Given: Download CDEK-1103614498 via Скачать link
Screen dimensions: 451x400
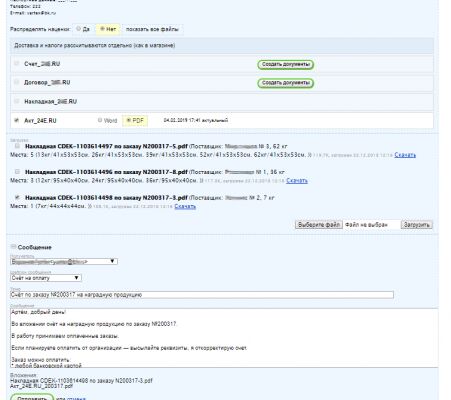Looking at the screenshot, I should pyautogui.click(x=185, y=206).
